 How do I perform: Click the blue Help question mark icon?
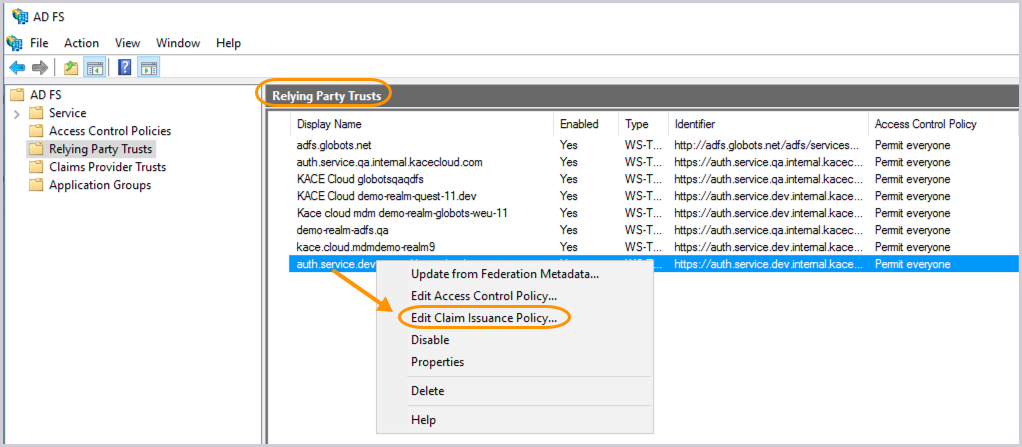pyautogui.click(x=125, y=68)
